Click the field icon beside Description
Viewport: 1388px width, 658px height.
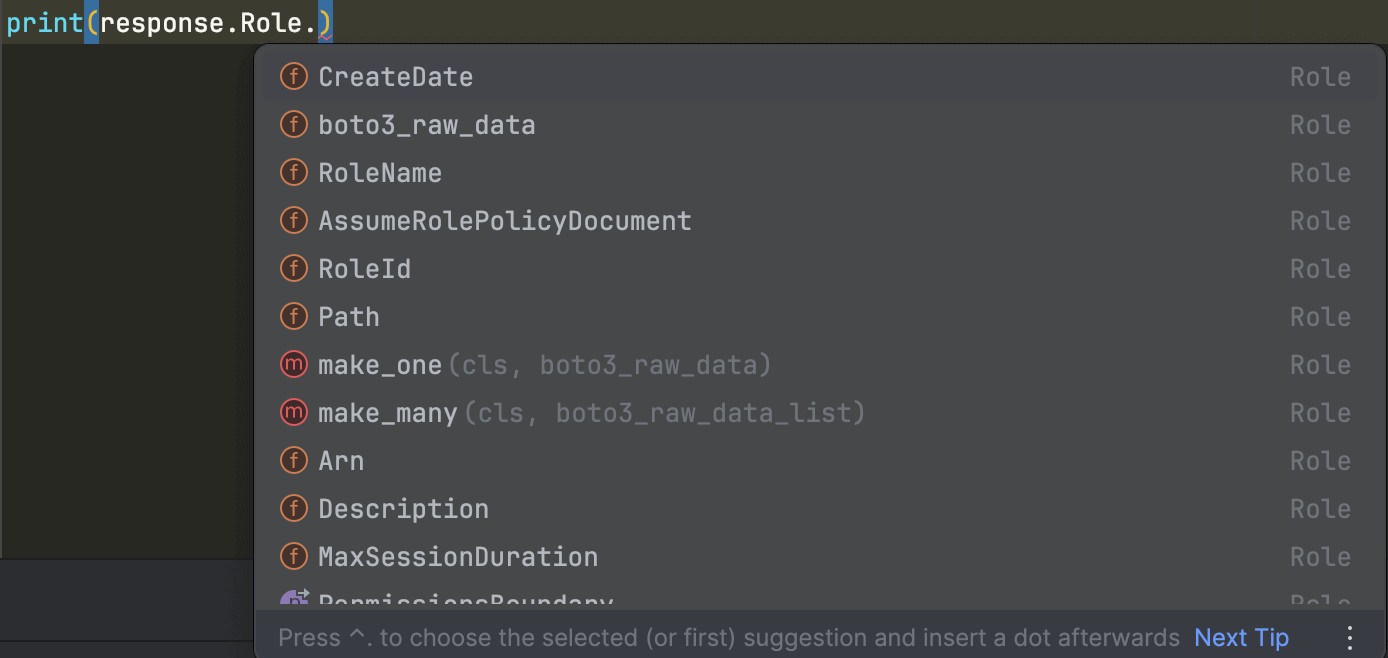click(293, 509)
